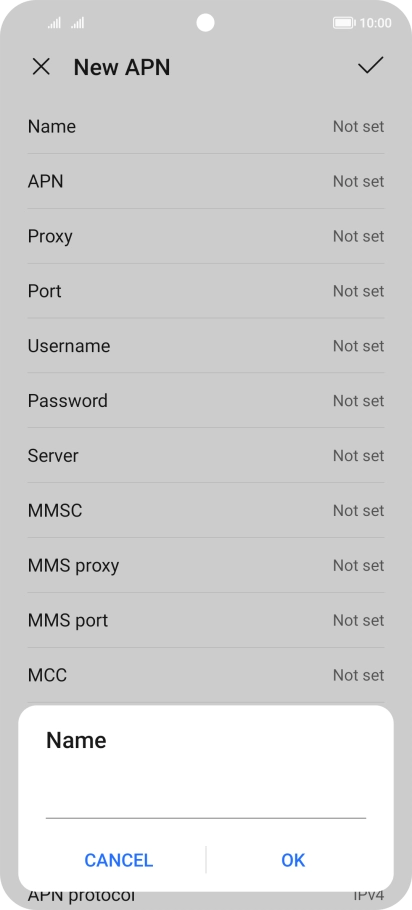Open the Password setting

[206, 400]
